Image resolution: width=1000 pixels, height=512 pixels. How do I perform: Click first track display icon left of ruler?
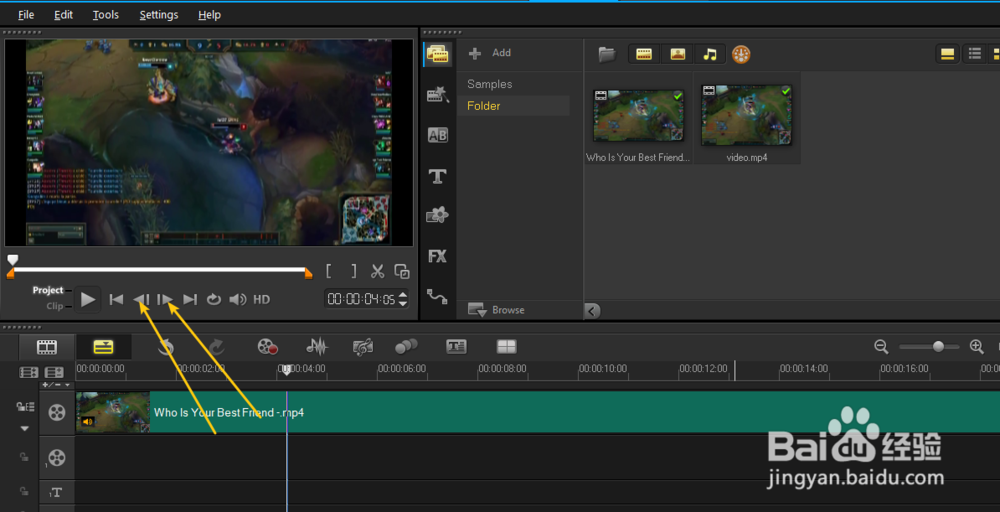coord(29,372)
